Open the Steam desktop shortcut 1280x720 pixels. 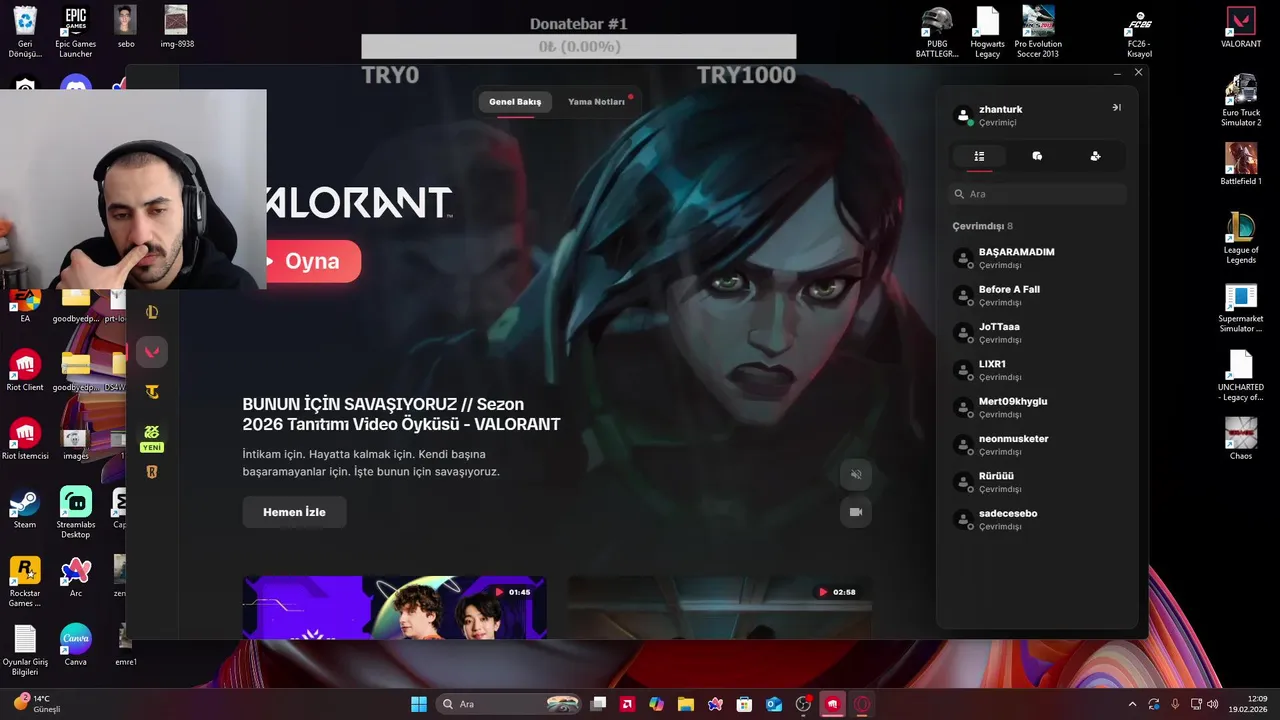tap(25, 508)
